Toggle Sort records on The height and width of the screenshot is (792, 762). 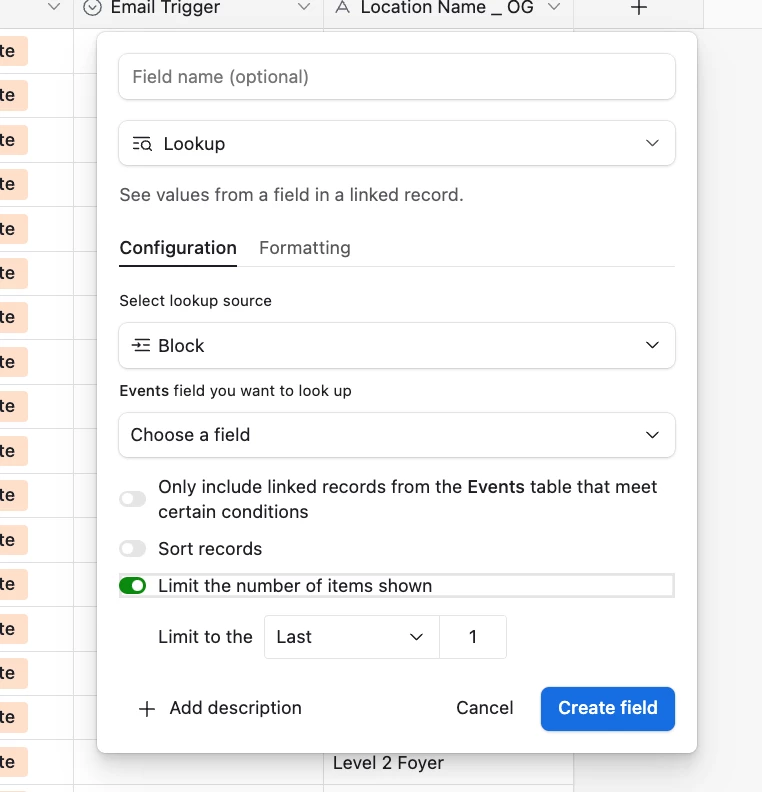(x=133, y=549)
